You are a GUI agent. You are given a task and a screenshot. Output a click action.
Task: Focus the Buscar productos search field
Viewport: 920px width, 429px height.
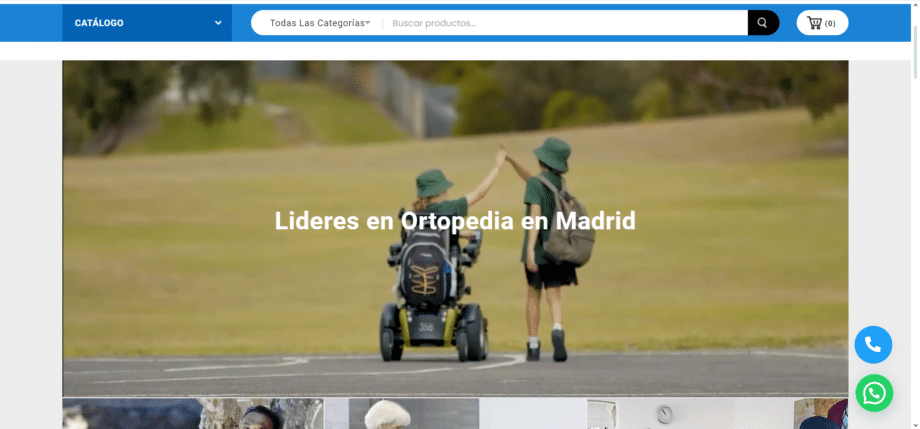coord(564,23)
